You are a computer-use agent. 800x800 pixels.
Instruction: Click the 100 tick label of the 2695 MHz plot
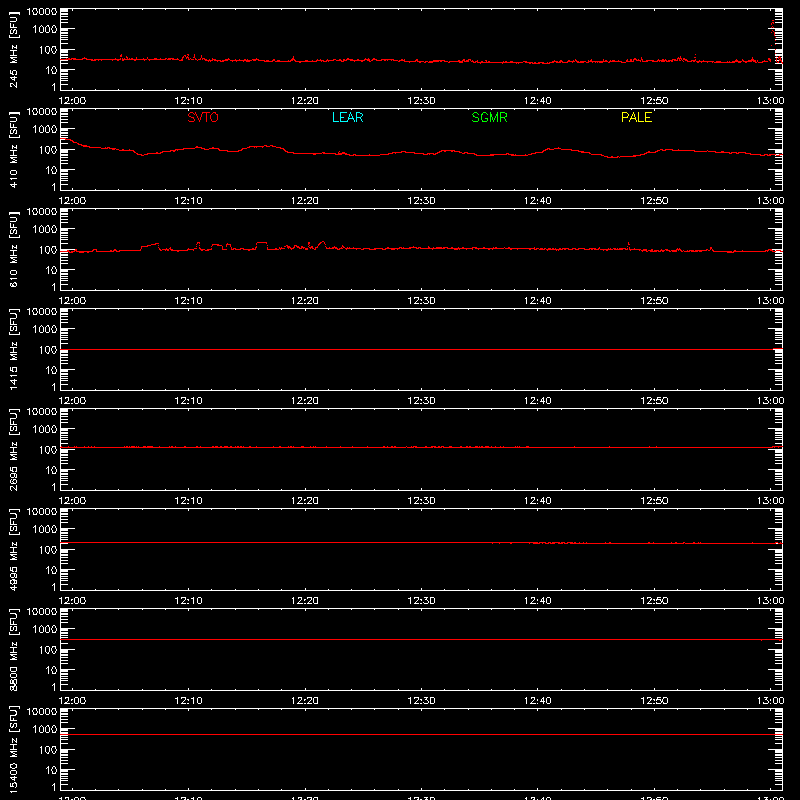click(48, 450)
